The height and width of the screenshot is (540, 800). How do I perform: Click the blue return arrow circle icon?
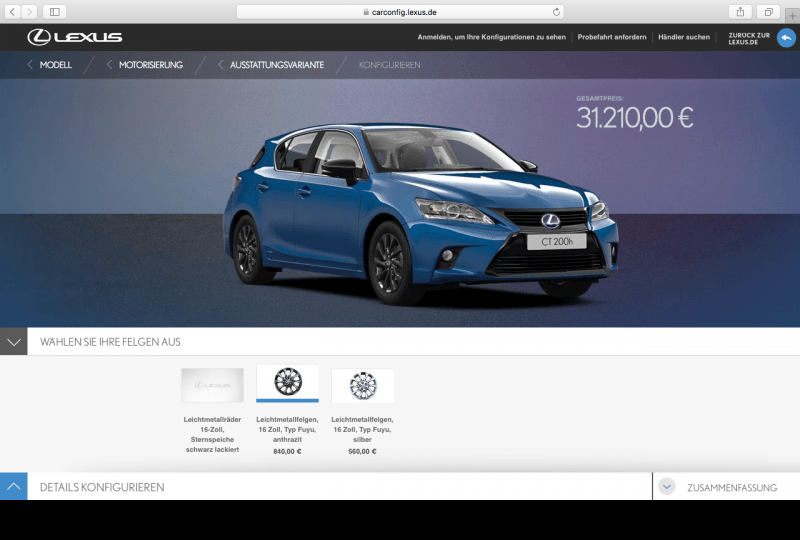(786, 38)
